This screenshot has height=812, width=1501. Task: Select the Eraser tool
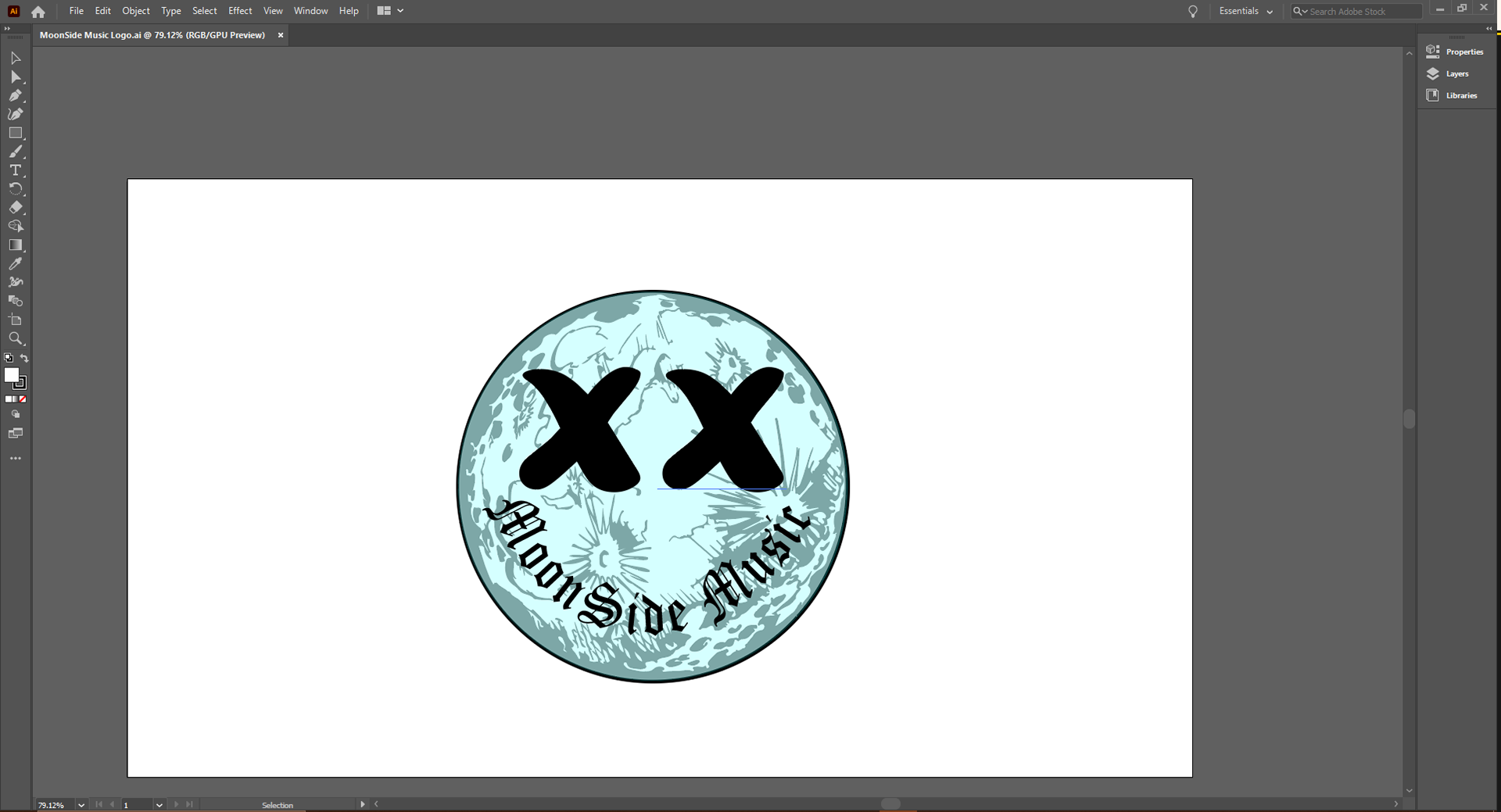15,208
